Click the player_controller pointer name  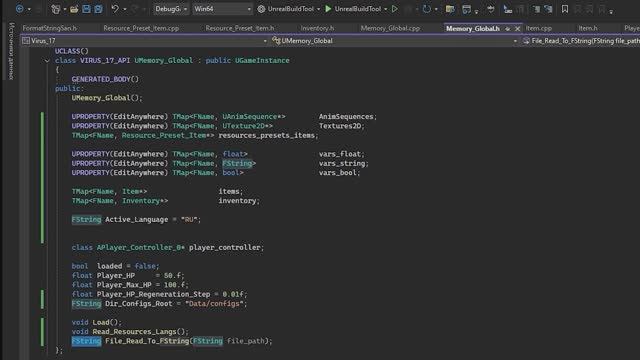[x=224, y=248]
